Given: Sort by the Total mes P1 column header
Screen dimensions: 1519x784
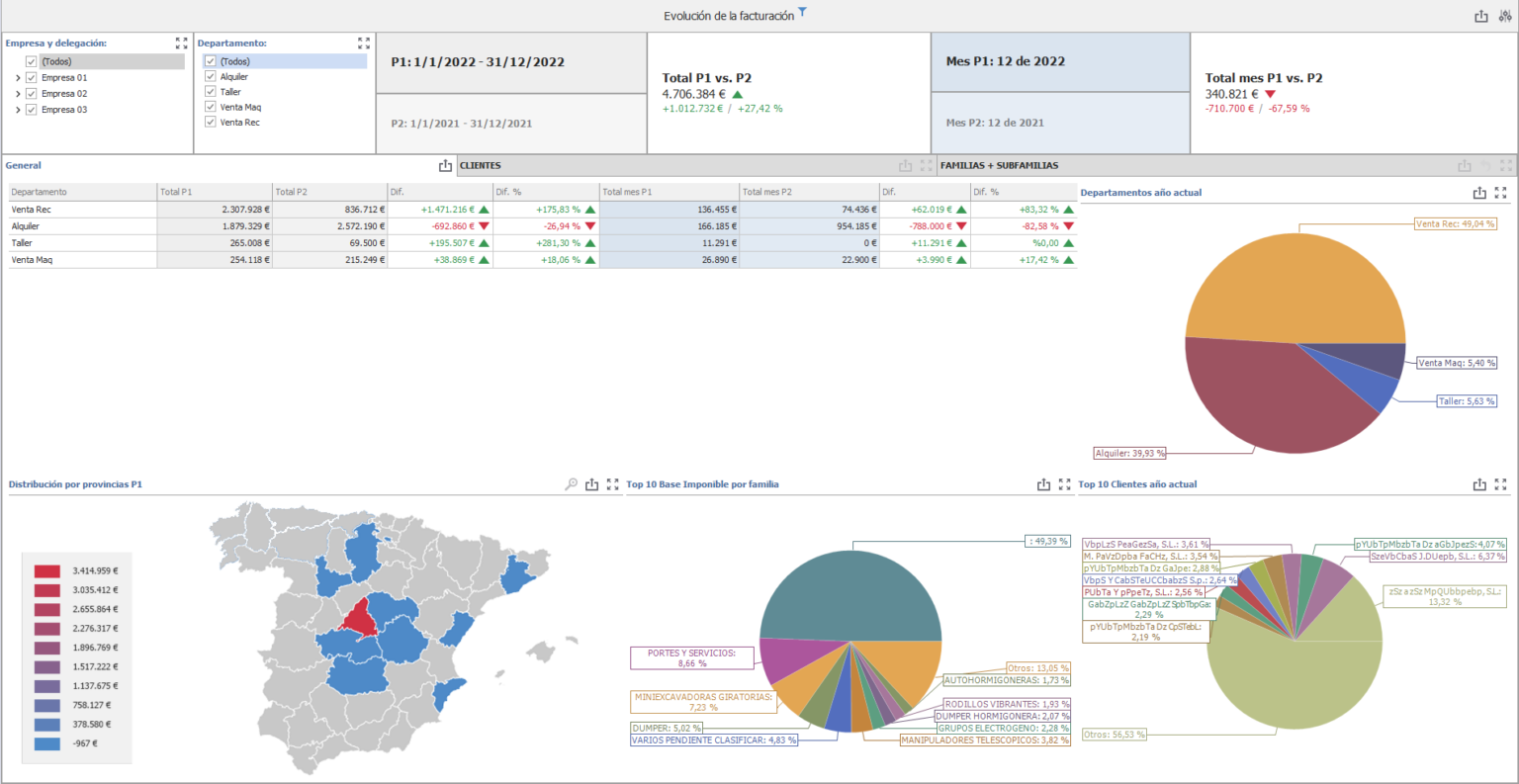Looking at the screenshot, I should [670, 192].
